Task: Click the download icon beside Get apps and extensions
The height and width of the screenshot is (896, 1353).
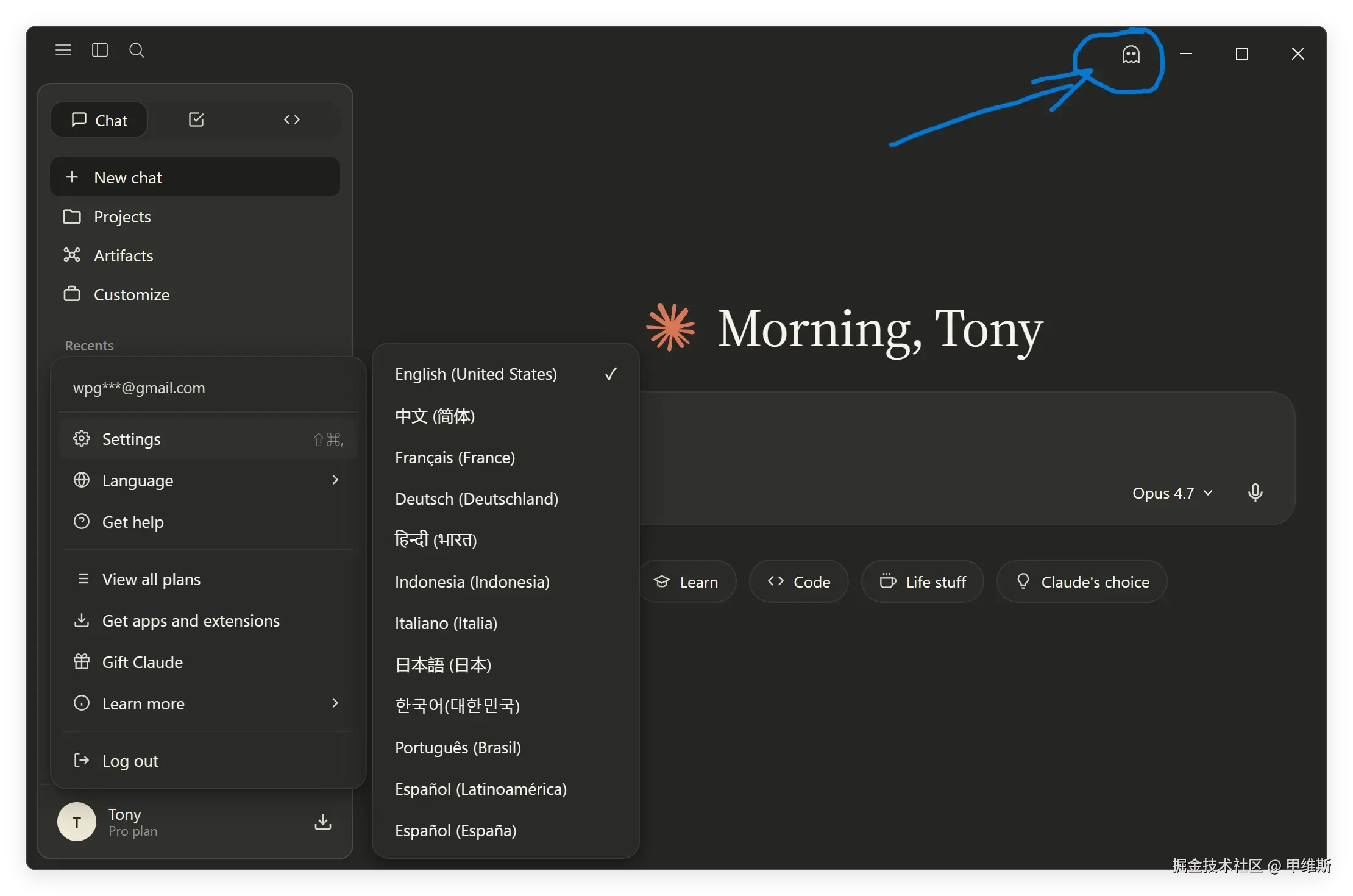Action: tap(82, 620)
